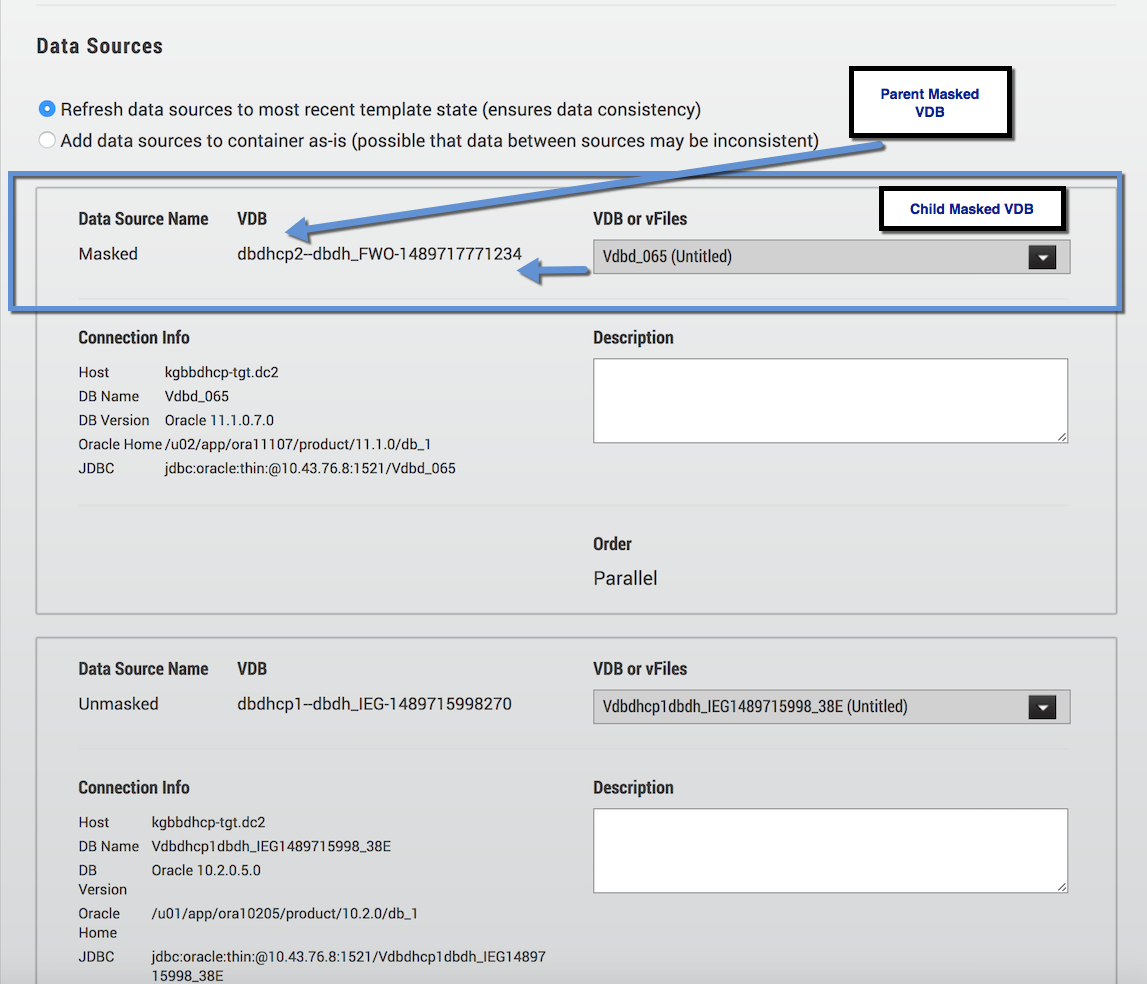
Task: Click the VDB name dbdhcp1--dbdh_IEG-1489715998270
Action: (374, 704)
